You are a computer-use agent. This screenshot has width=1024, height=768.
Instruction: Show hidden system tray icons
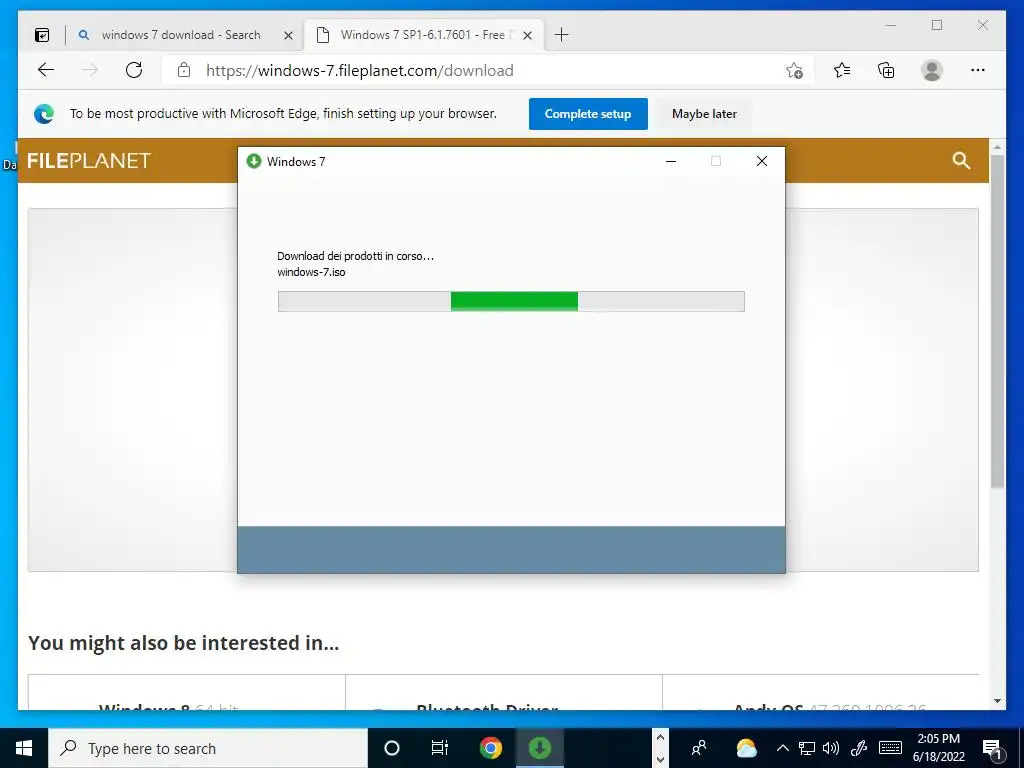[782, 748]
